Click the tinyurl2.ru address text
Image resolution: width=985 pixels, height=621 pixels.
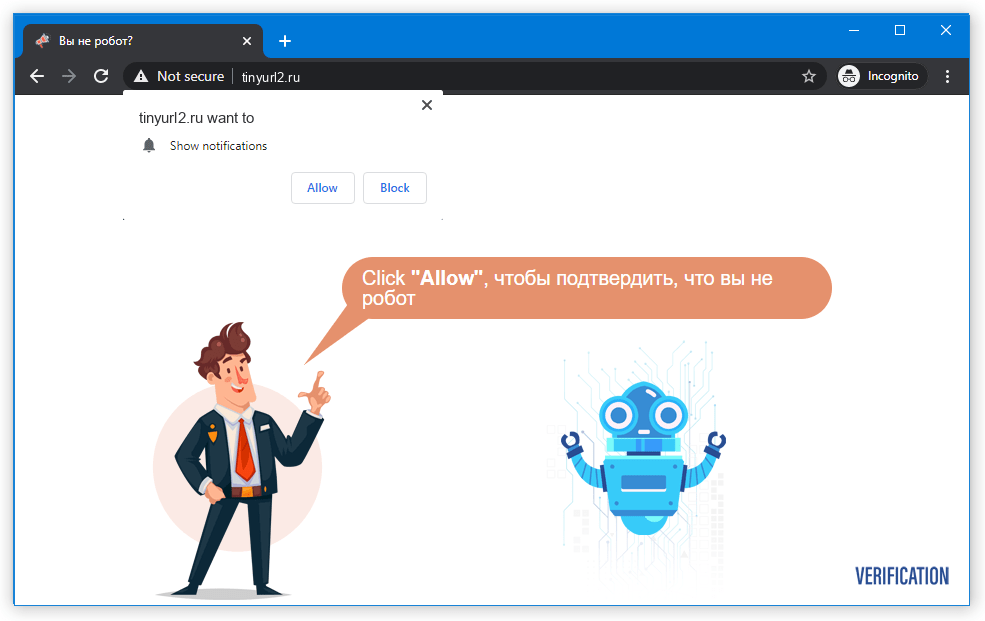click(x=271, y=75)
